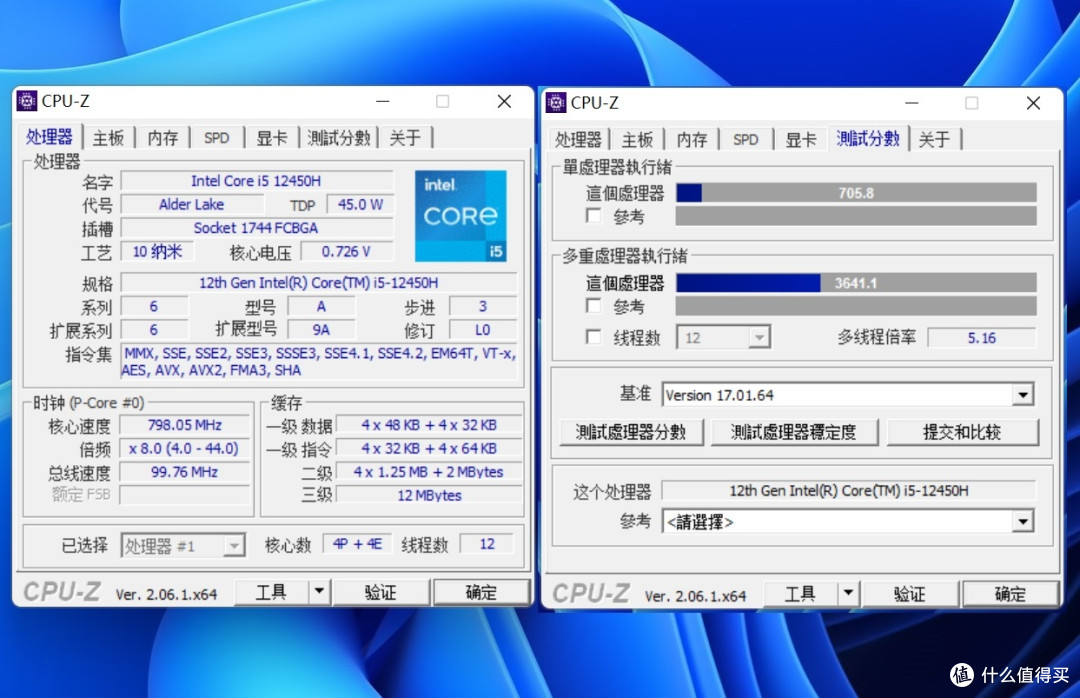The height and width of the screenshot is (698, 1080).
Task: Expand the benchmark Version 17.01.64 dropdown
Action: (1023, 395)
